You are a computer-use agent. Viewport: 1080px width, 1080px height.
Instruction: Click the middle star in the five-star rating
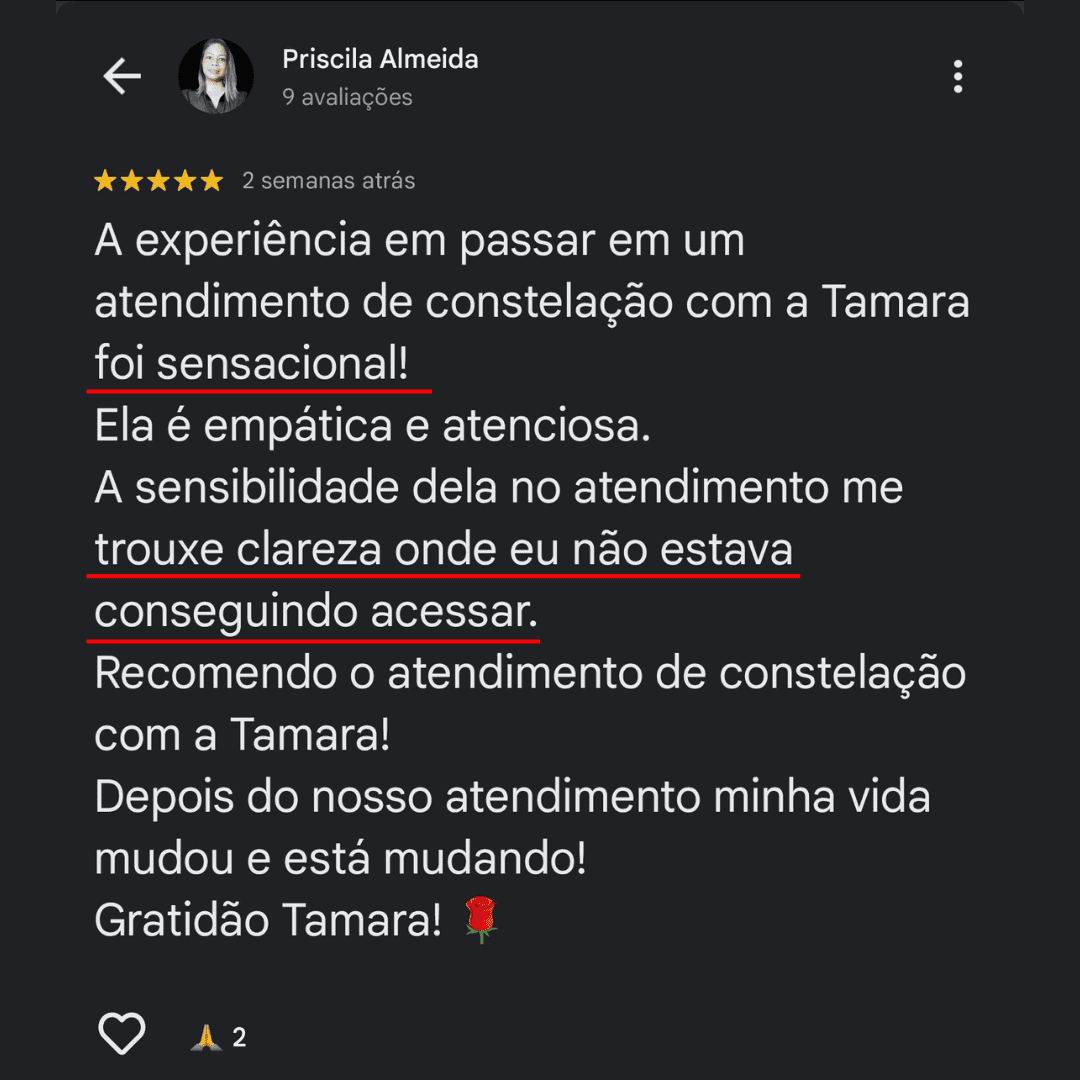click(x=160, y=181)
